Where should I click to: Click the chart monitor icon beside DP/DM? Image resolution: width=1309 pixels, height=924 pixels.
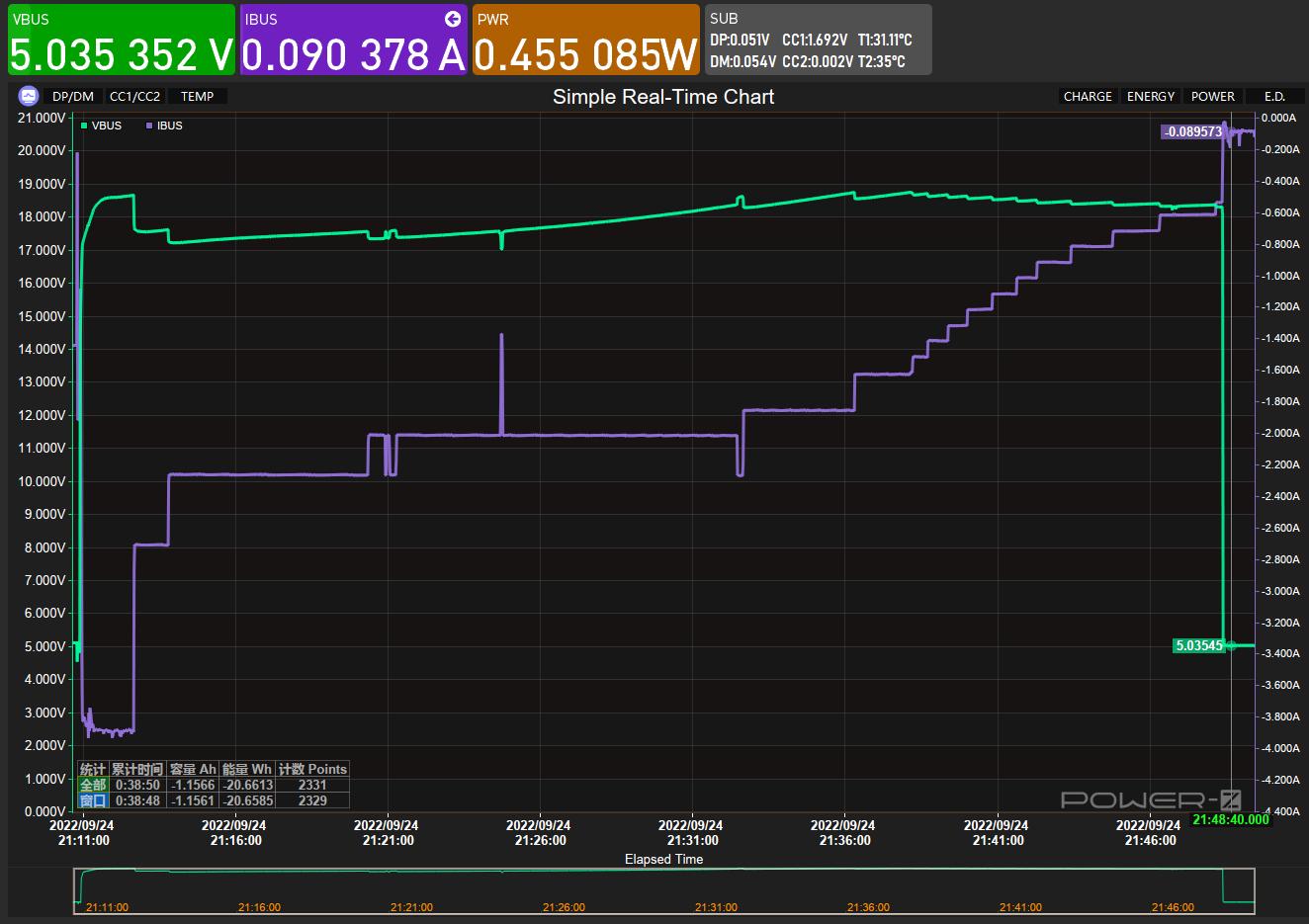28,96
